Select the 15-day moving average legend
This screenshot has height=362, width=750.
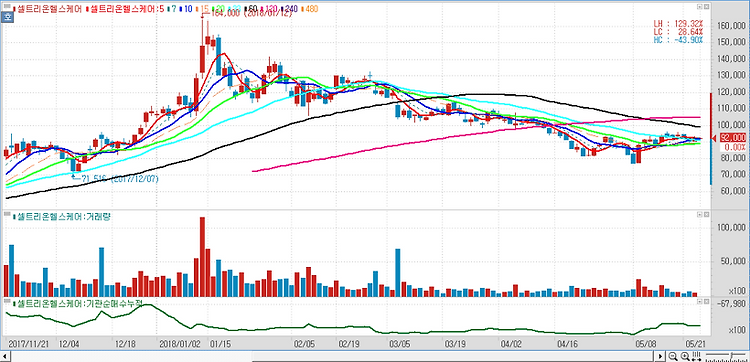pyautogui.click(x=202, y=9)
